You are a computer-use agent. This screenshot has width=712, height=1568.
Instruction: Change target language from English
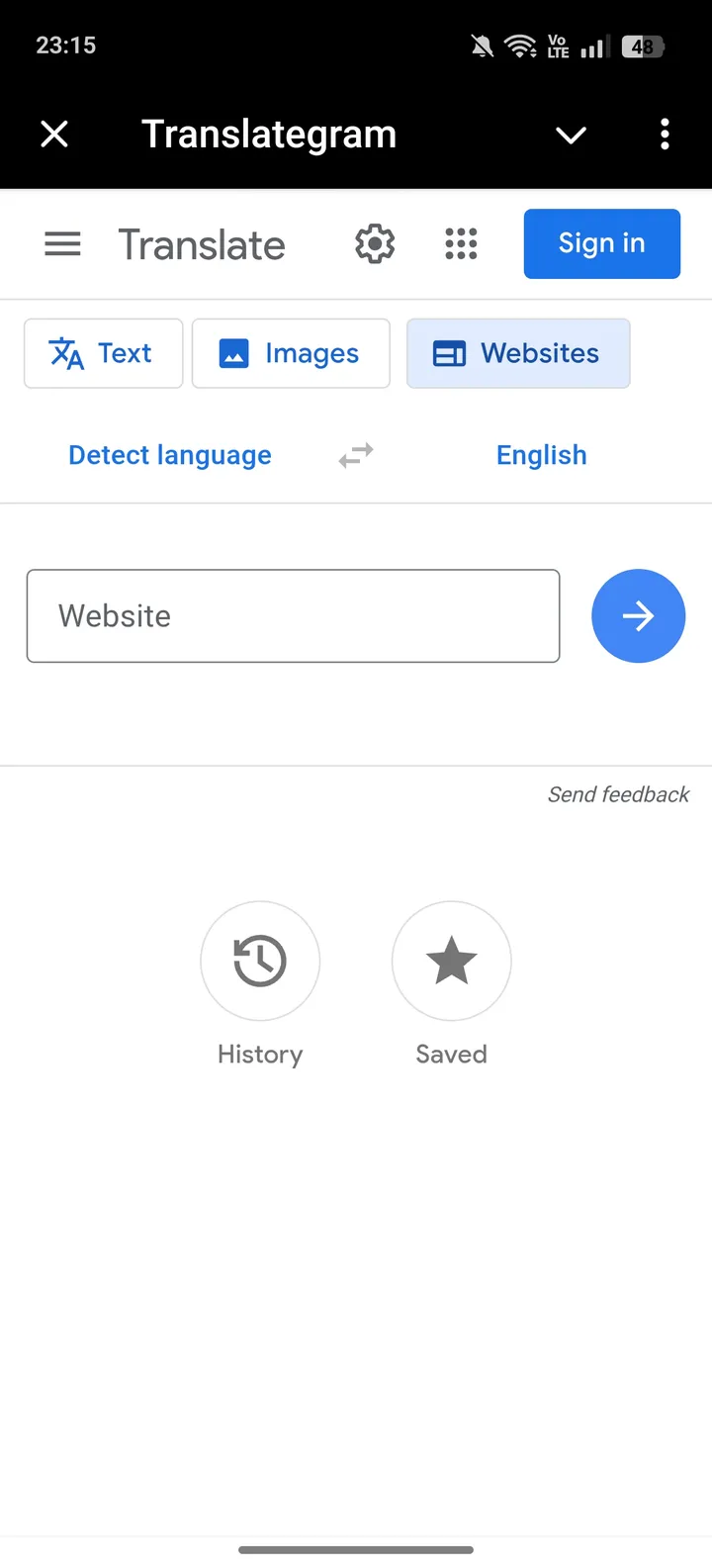click(x=542, y=455)
